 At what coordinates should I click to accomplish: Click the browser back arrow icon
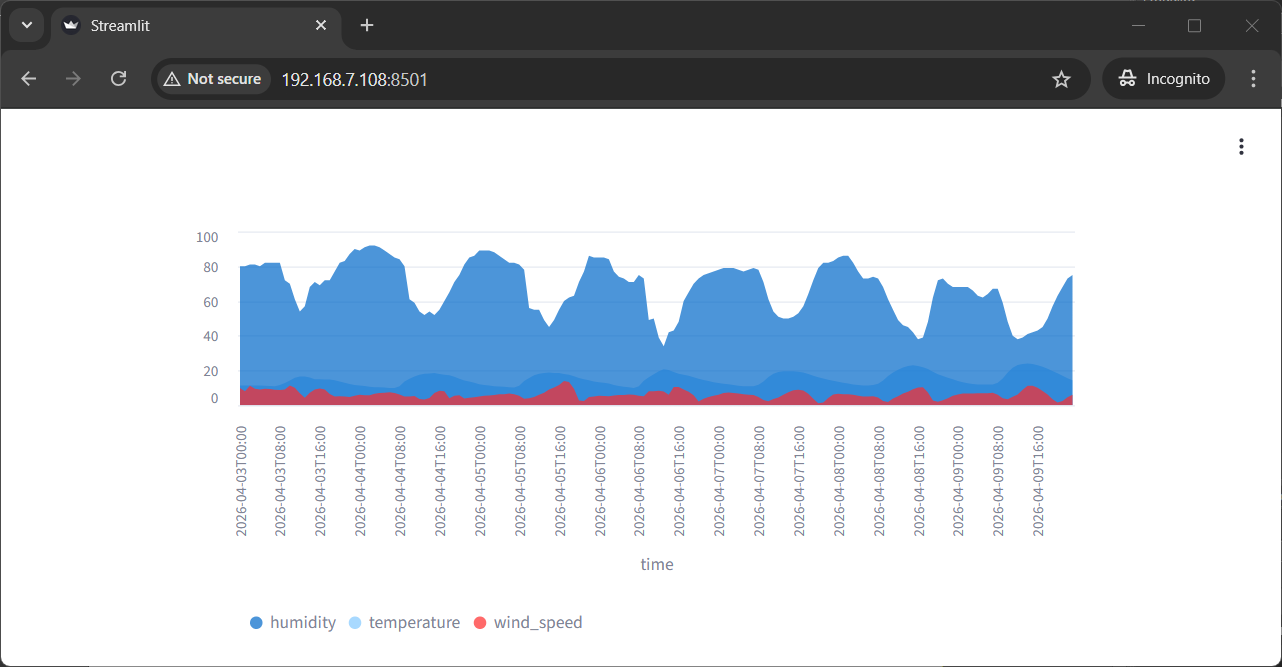(28, 79)
